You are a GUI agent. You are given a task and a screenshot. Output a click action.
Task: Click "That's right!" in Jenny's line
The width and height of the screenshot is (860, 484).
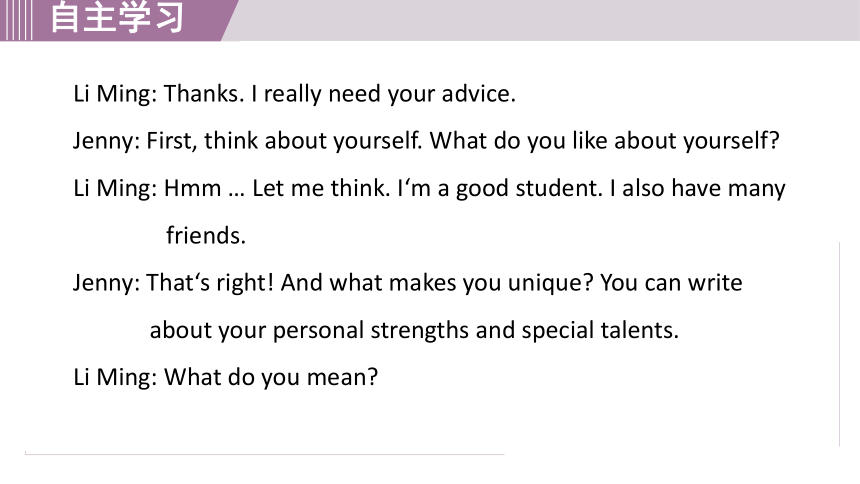(210, 283)
